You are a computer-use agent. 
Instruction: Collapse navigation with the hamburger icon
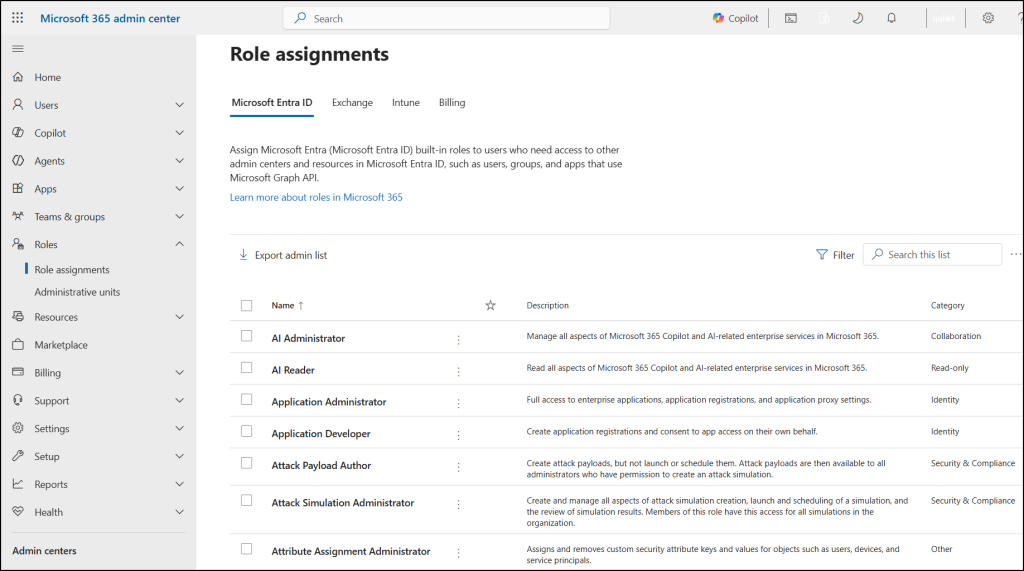pyautogui.click(x=18, y=48)
